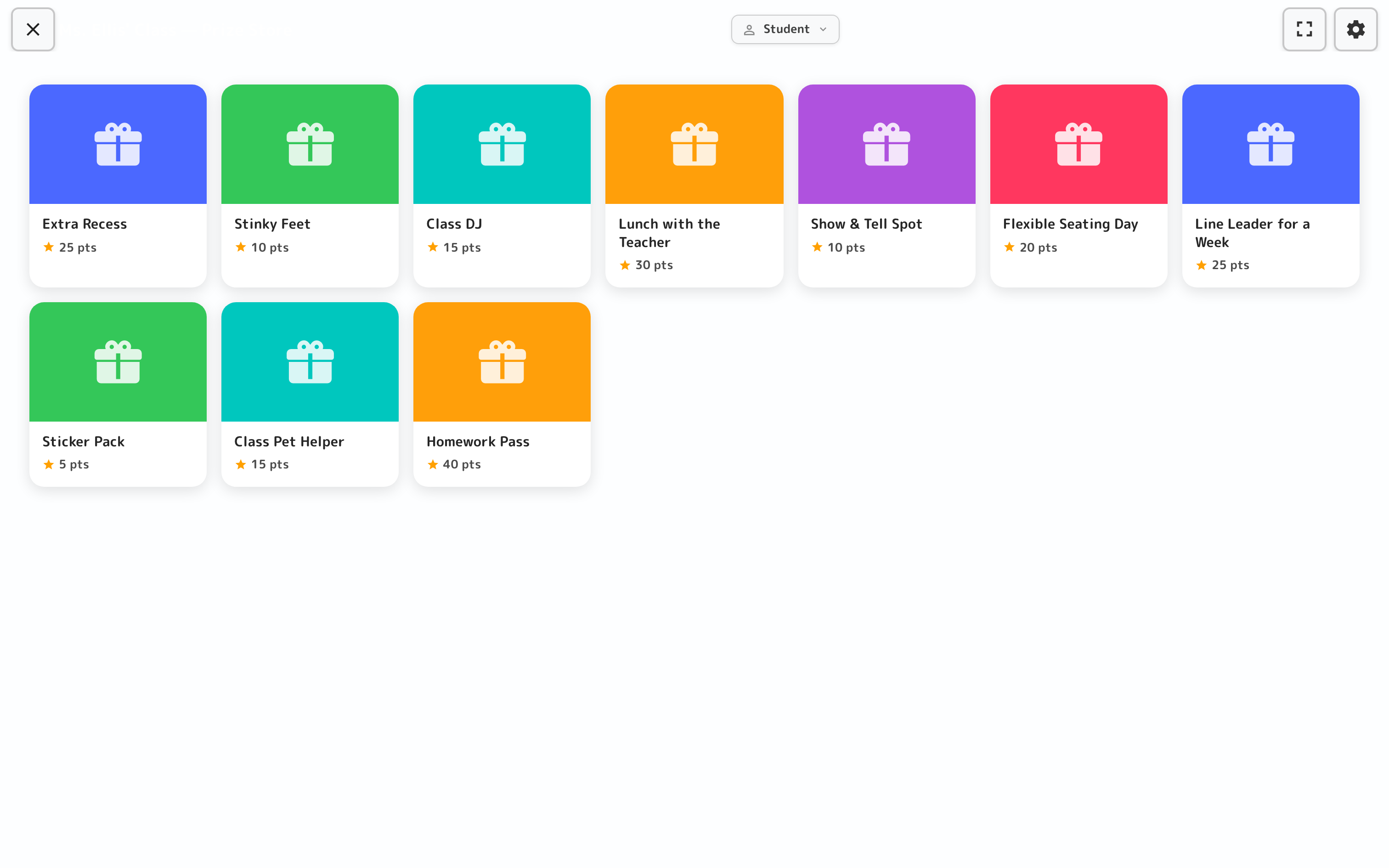Click the star icon on Class DJ
This screenshot has width=1389, height=868.
433,247
